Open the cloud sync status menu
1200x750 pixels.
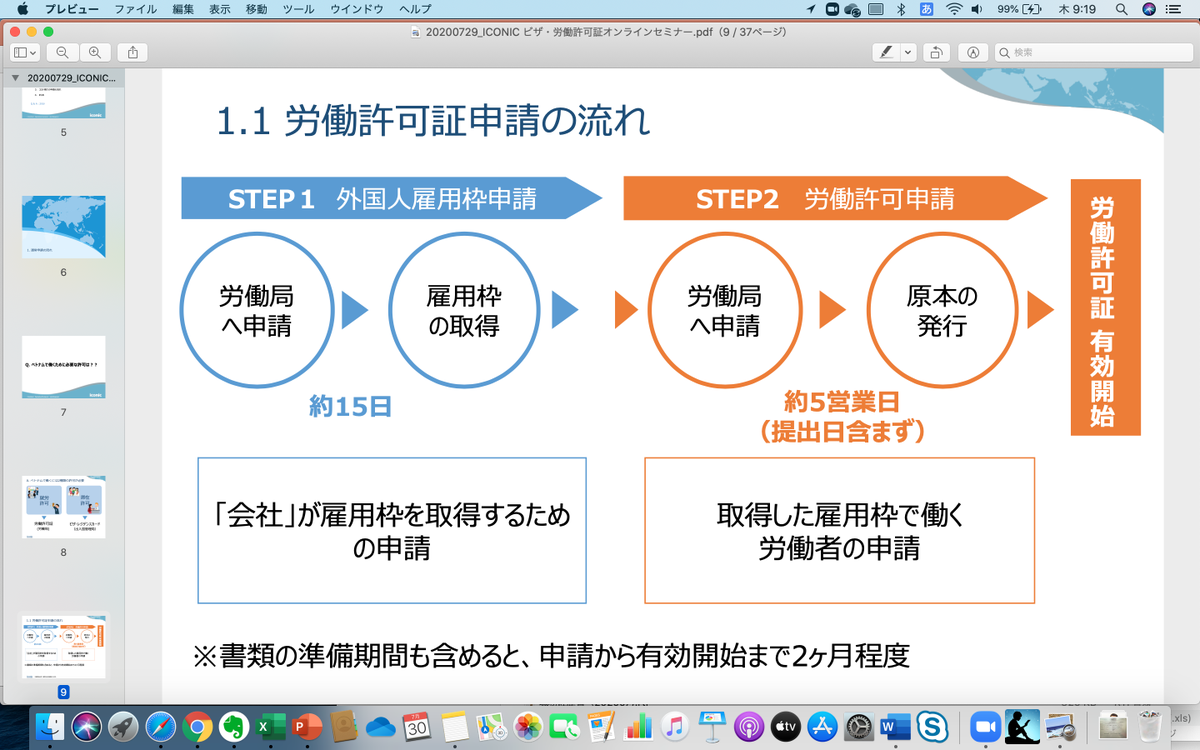[852, 9]
